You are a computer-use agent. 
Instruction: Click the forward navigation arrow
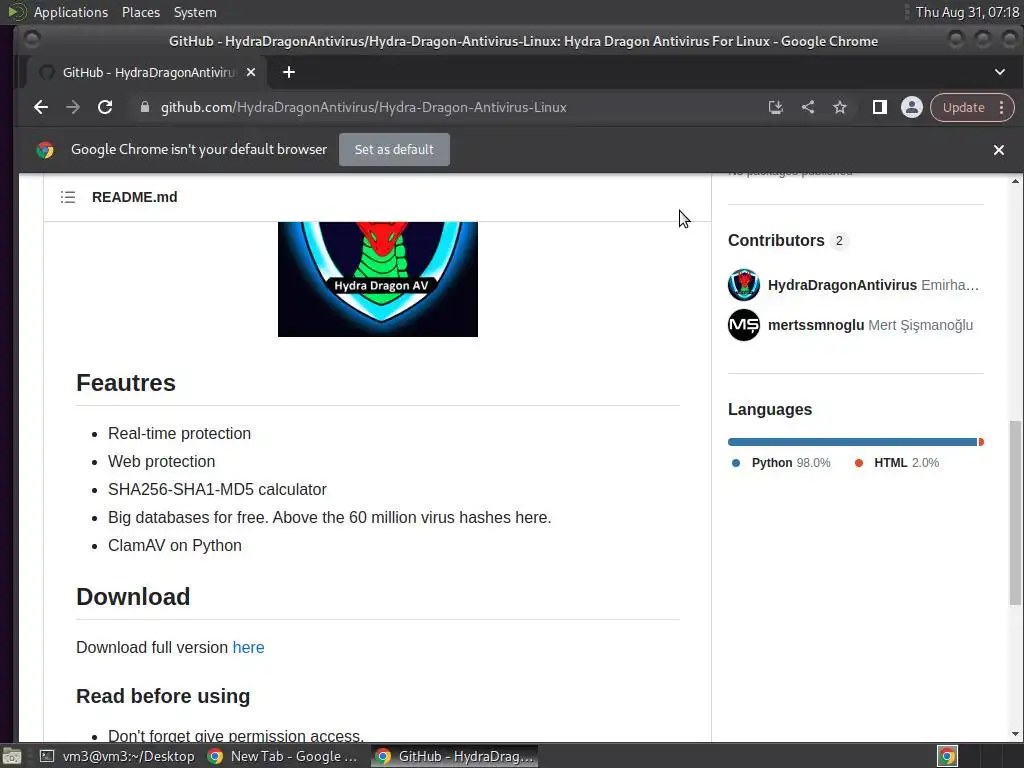[72, 107]
